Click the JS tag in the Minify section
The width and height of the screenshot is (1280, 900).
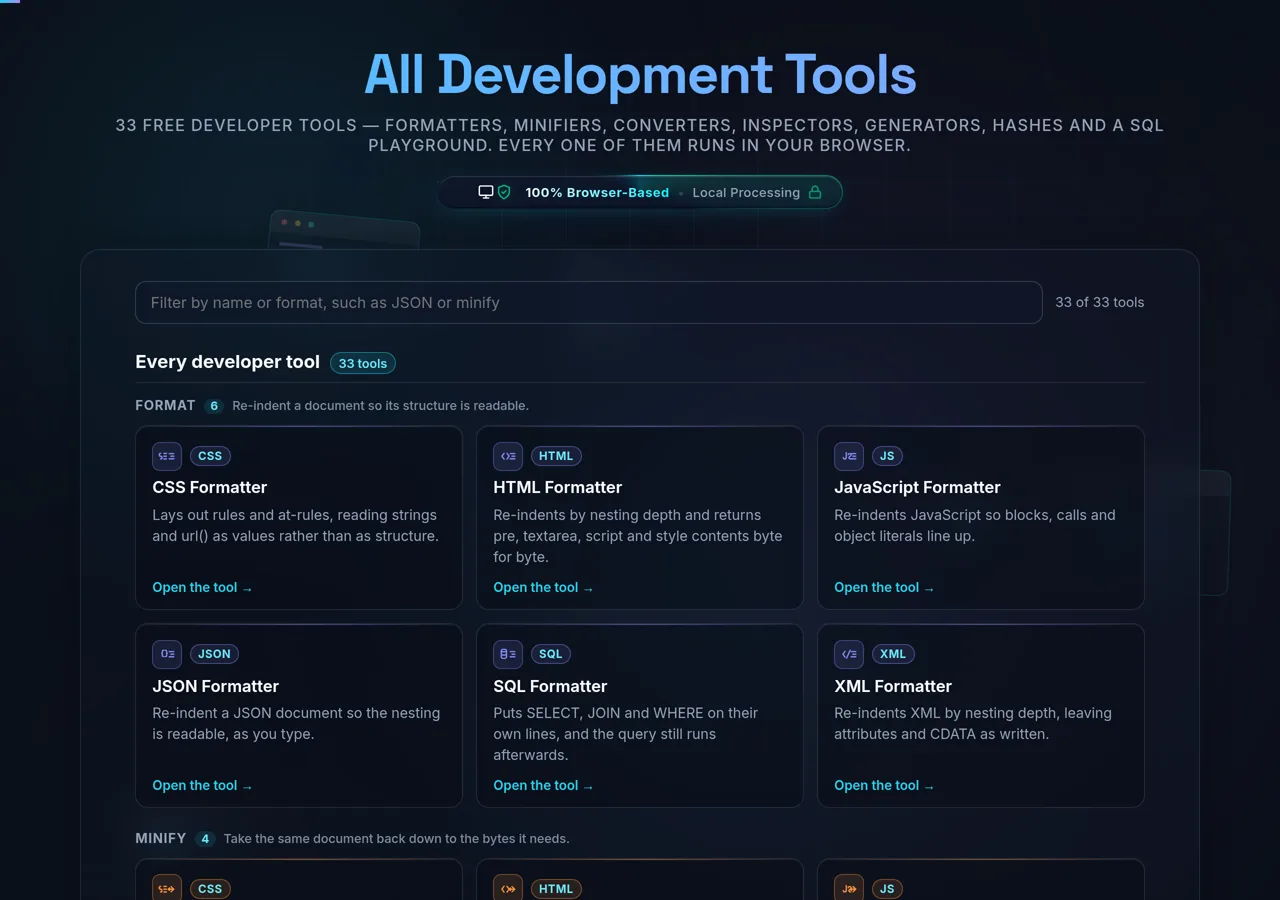pos(887,888)
